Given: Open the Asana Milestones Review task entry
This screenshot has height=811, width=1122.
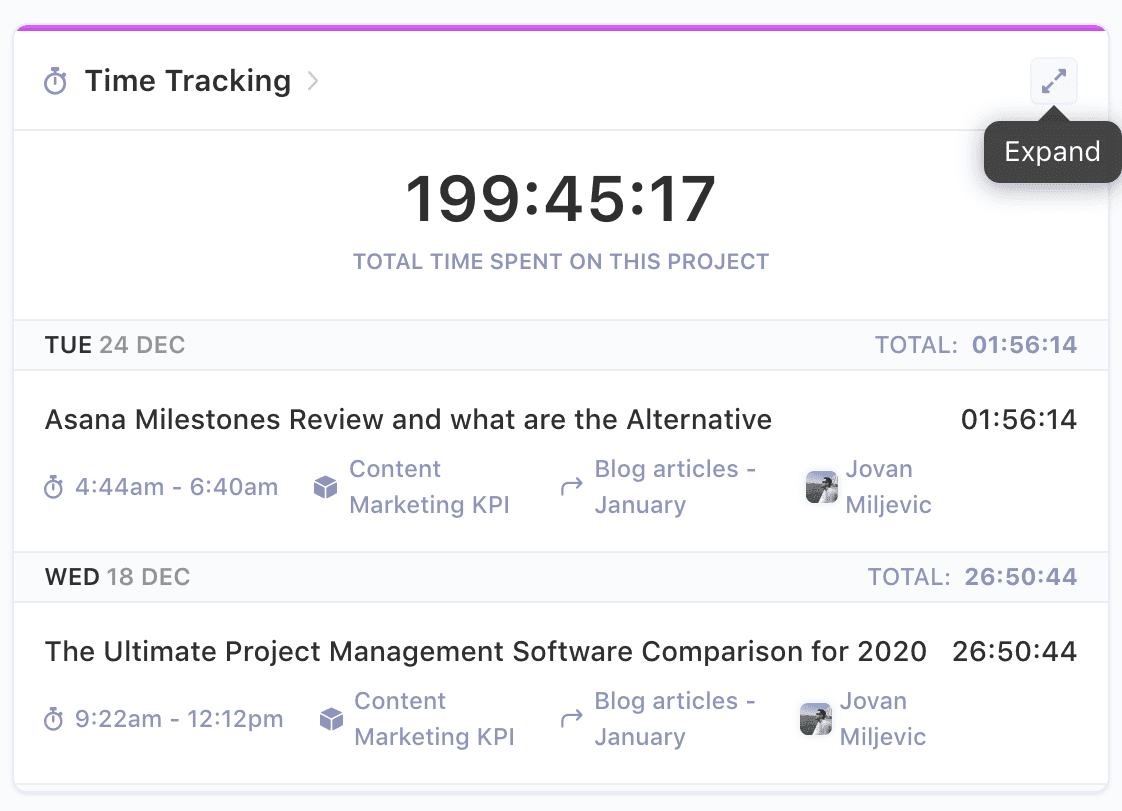Looking at the screenshot, I should (x=407, y=419).
